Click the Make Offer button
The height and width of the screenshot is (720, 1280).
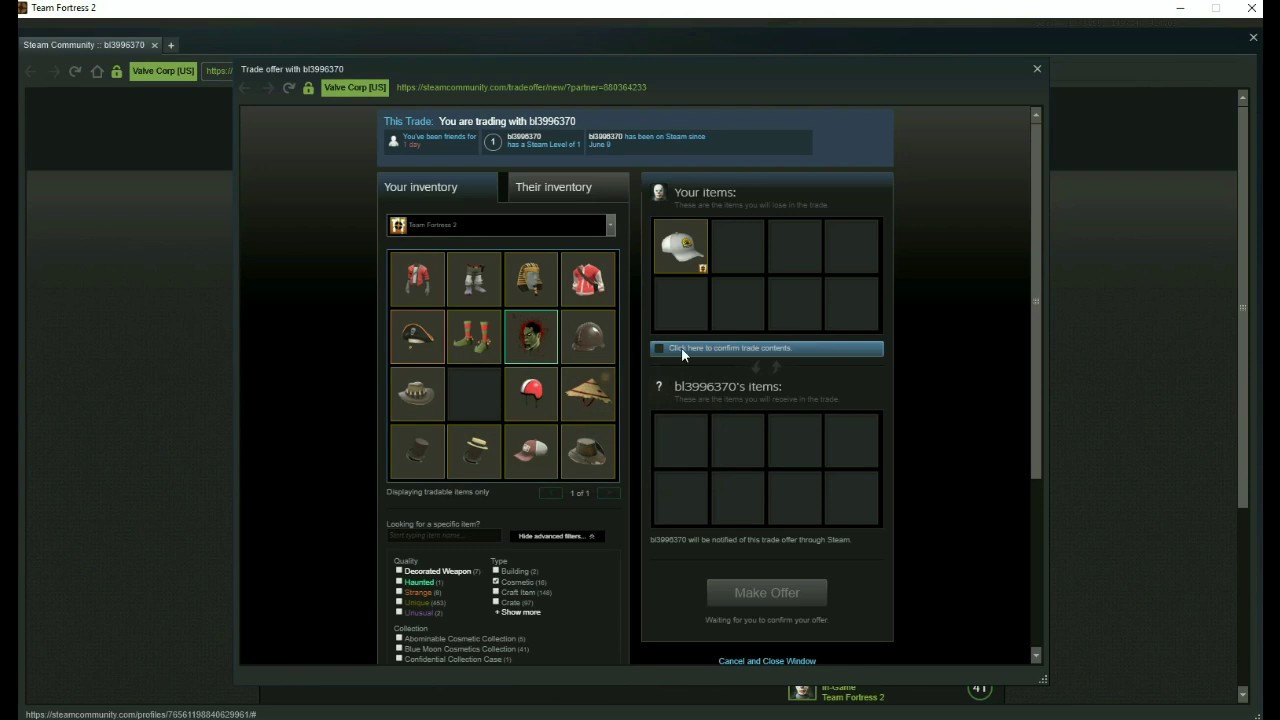coord(767,593)
